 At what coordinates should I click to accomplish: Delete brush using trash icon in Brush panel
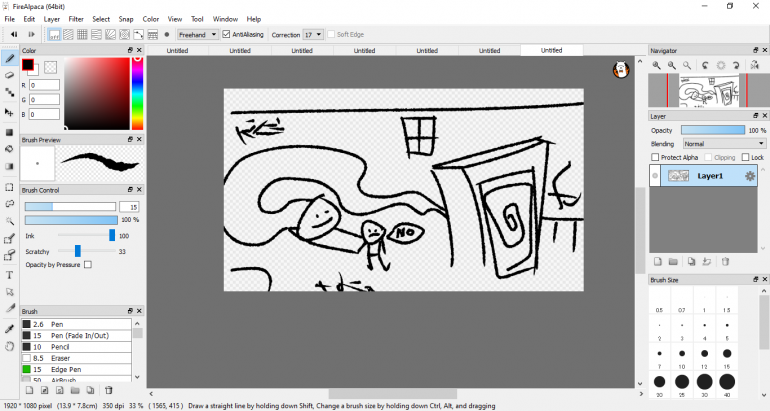108,390
